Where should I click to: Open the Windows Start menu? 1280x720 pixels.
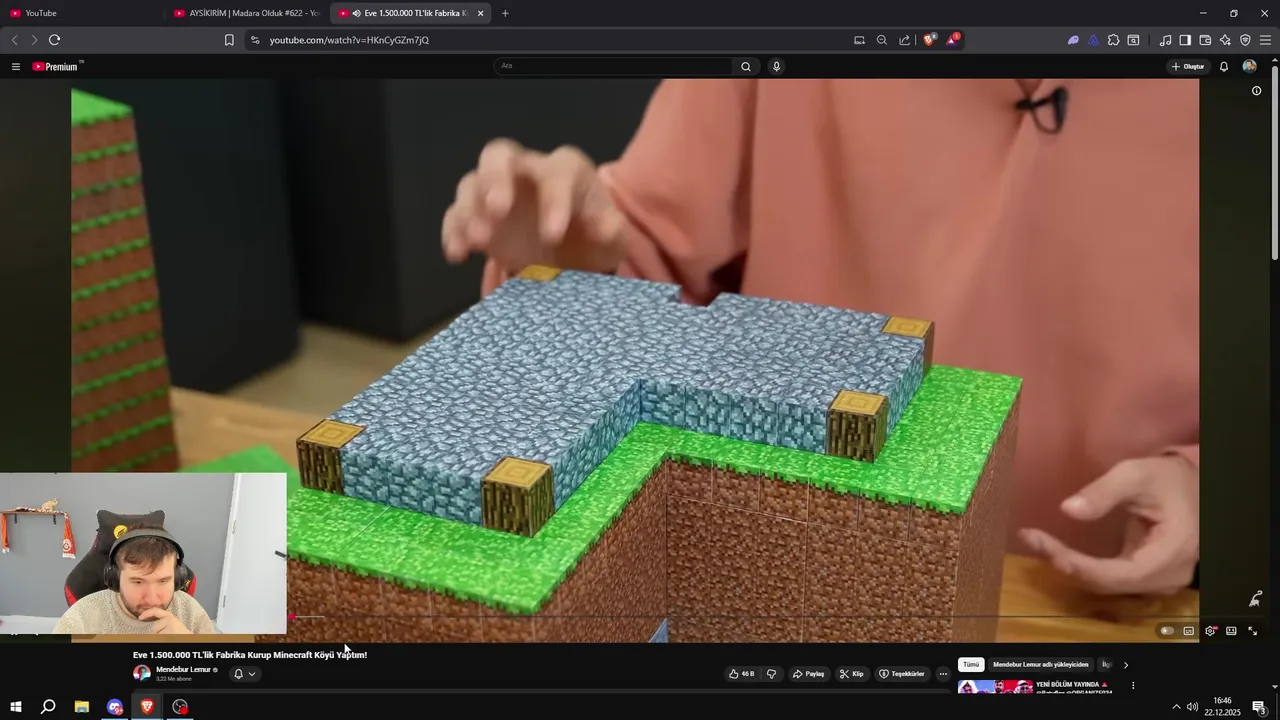pos(16,707)
